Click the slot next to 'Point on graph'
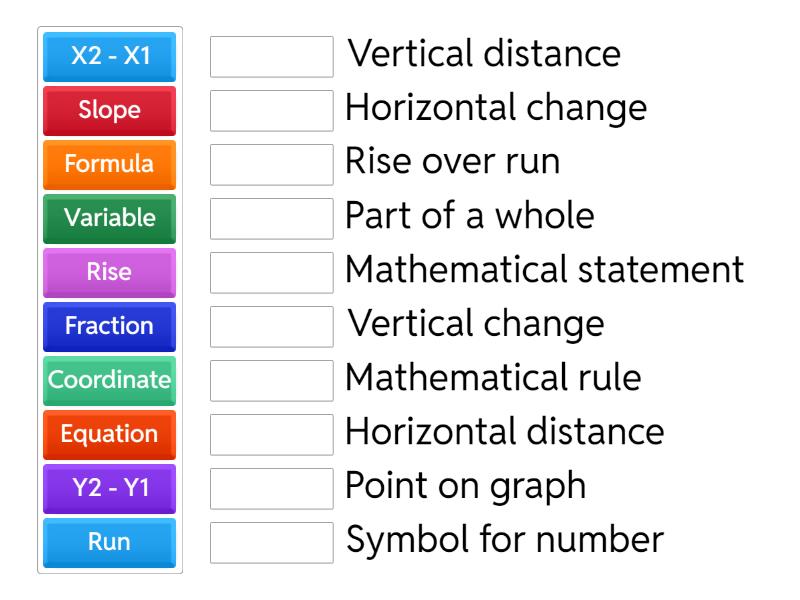800x600 pixels. coord(272,489)
